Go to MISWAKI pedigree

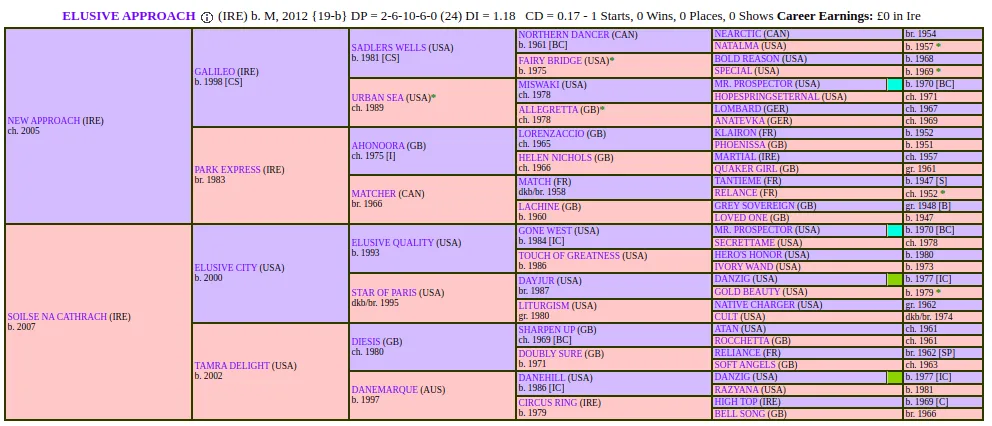540,84
